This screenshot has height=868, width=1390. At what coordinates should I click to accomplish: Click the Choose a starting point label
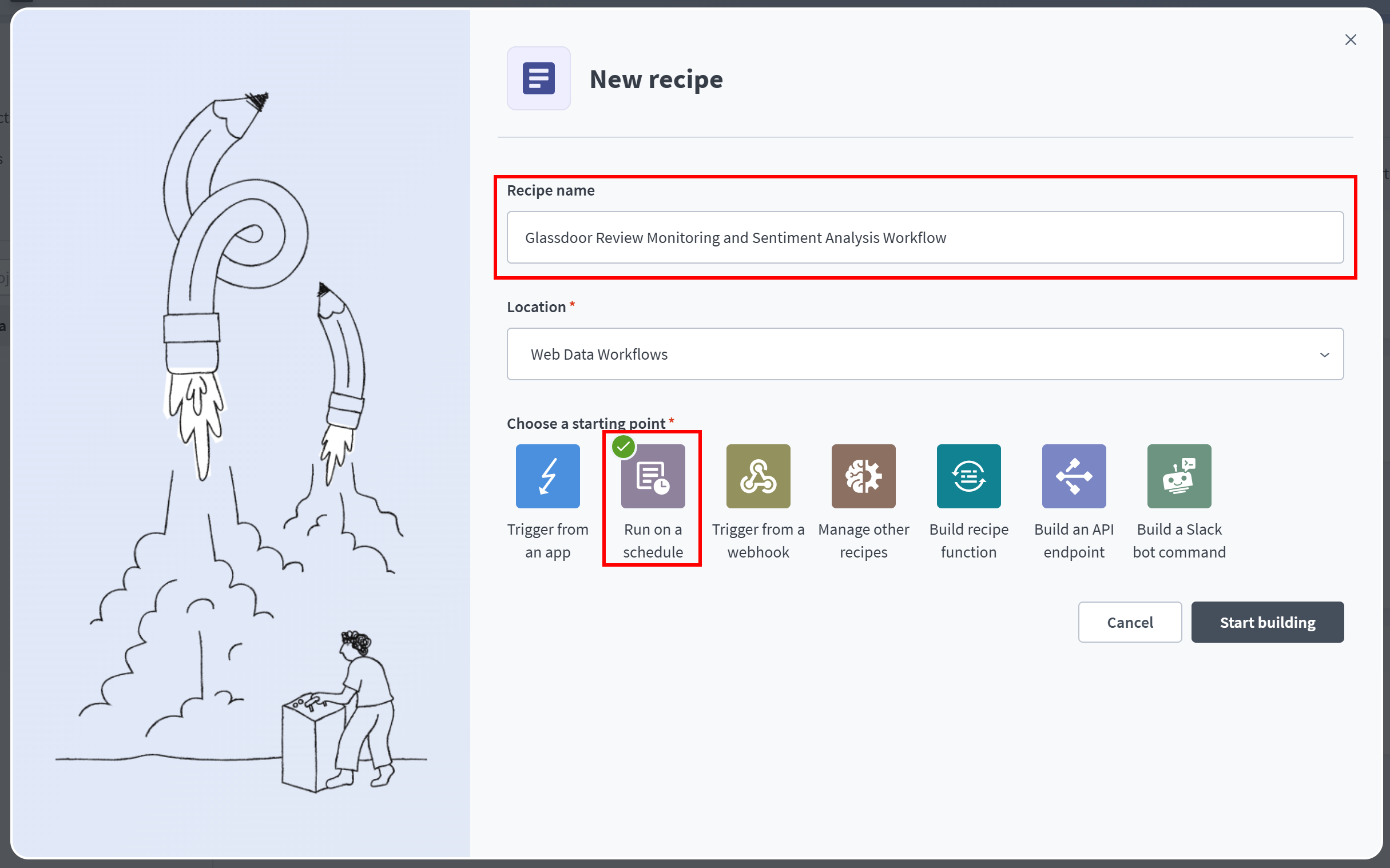586,423
